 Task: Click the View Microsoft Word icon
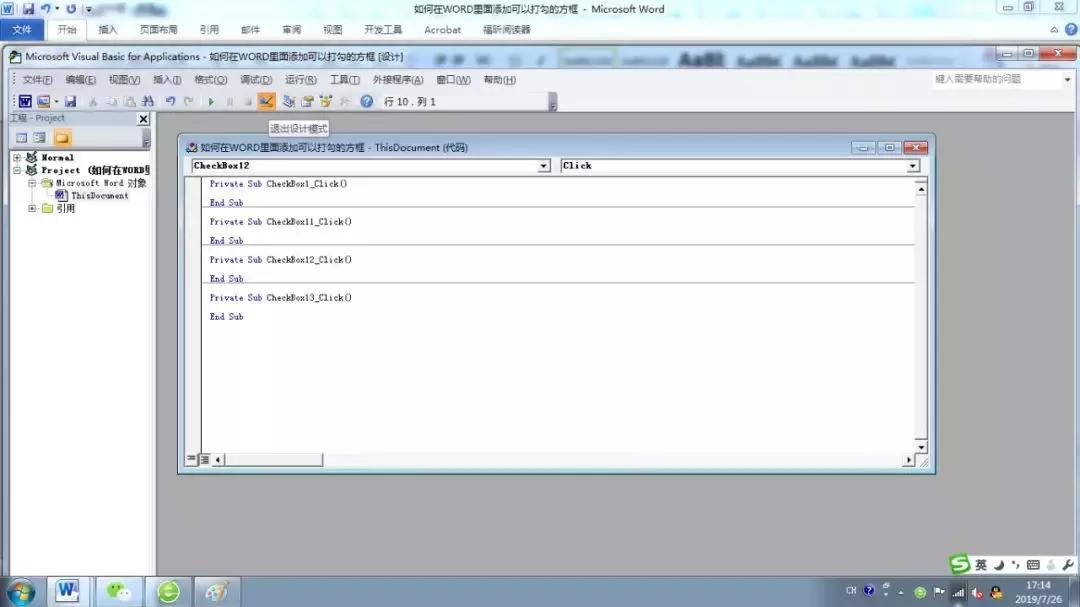point(24,100)
